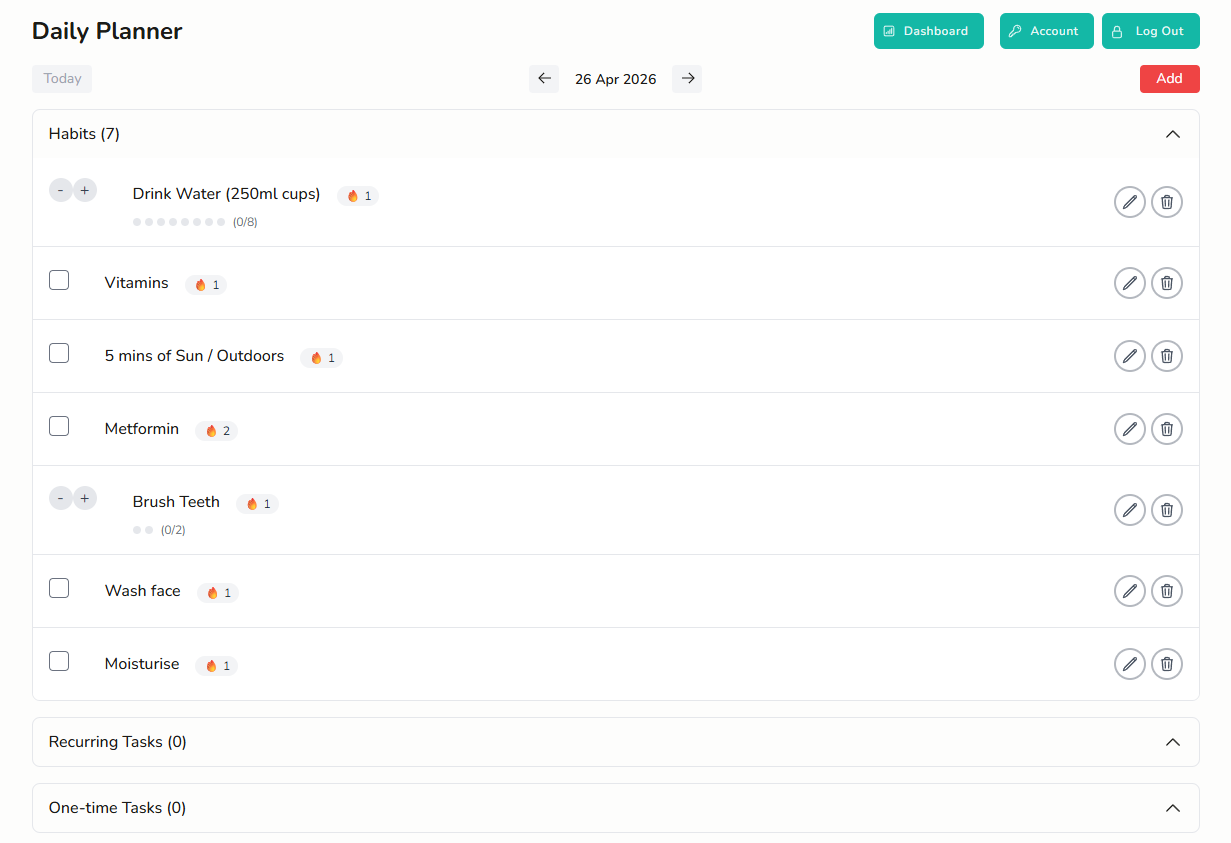The width and height of the screenshot is (1231, 843).
Task: Click the (0/8) water count text
Action: pos(245,222)
